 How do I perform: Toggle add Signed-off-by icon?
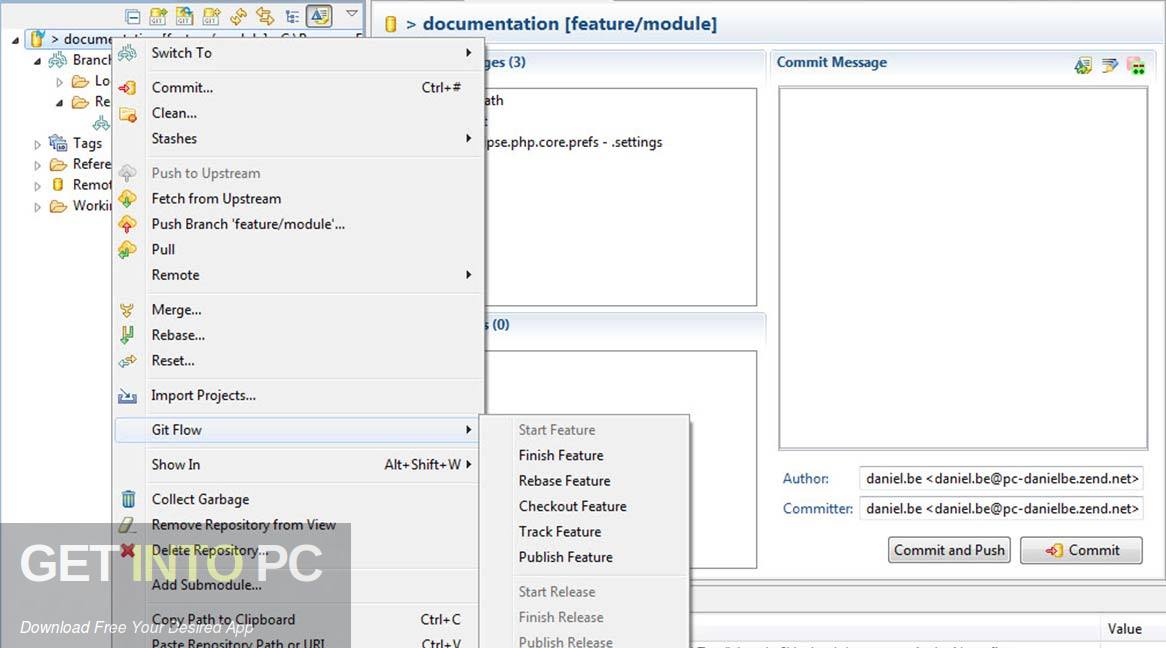pyautogui.click(x=1109, y=65)
